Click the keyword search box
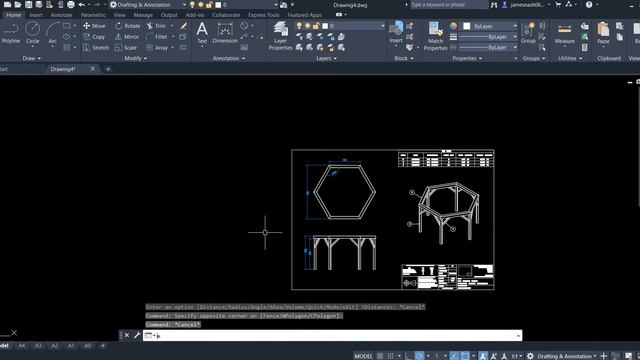 click(x=449, y=5)
